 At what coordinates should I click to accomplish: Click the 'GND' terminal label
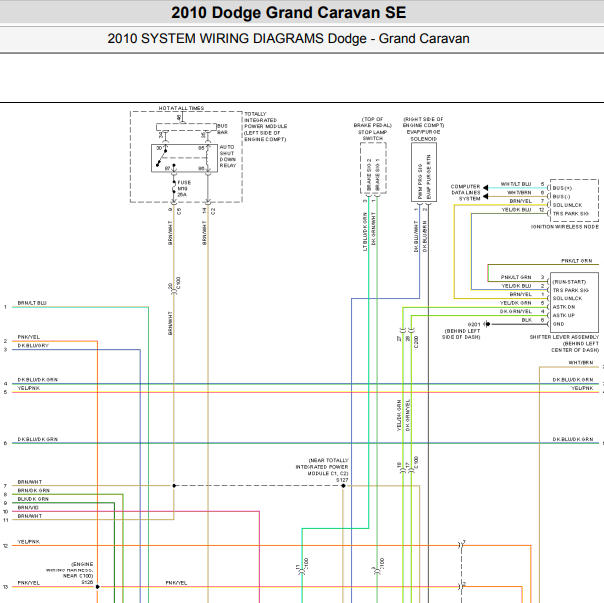click(558, 324)
